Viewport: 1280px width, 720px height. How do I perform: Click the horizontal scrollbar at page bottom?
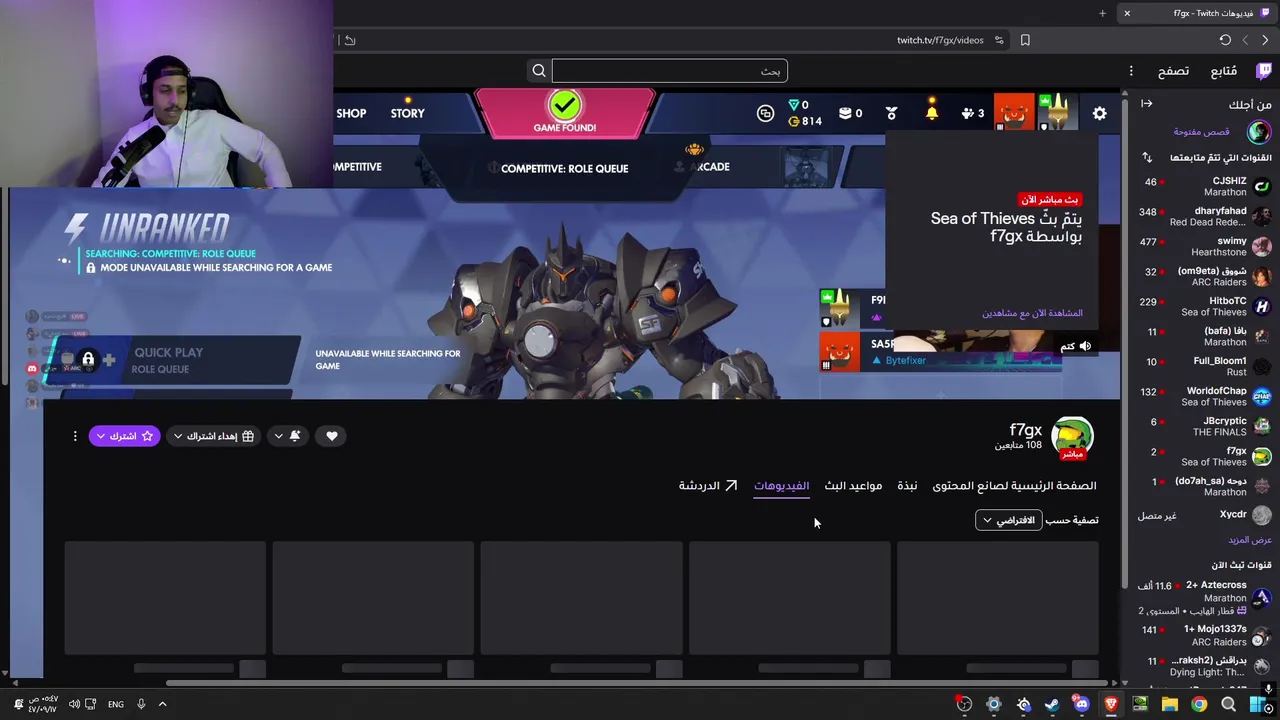pos(640,684)
